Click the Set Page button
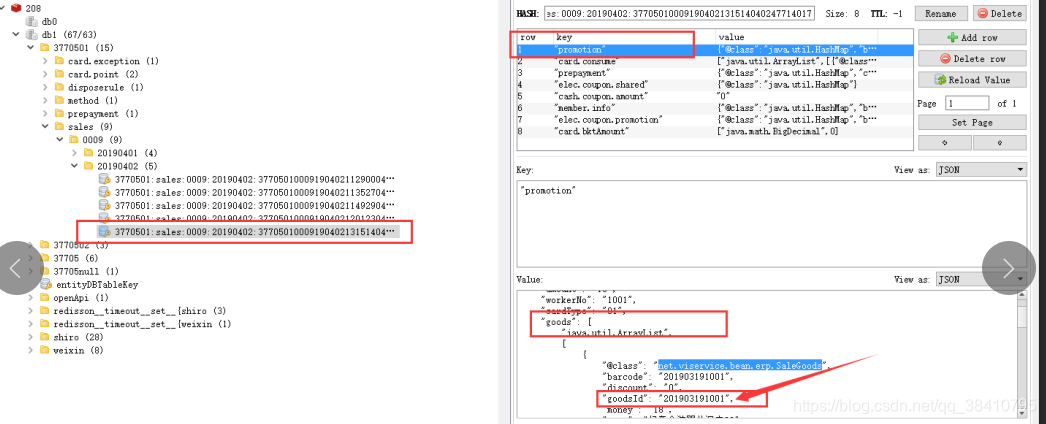The image size is (1046, 424). (972, 123)
